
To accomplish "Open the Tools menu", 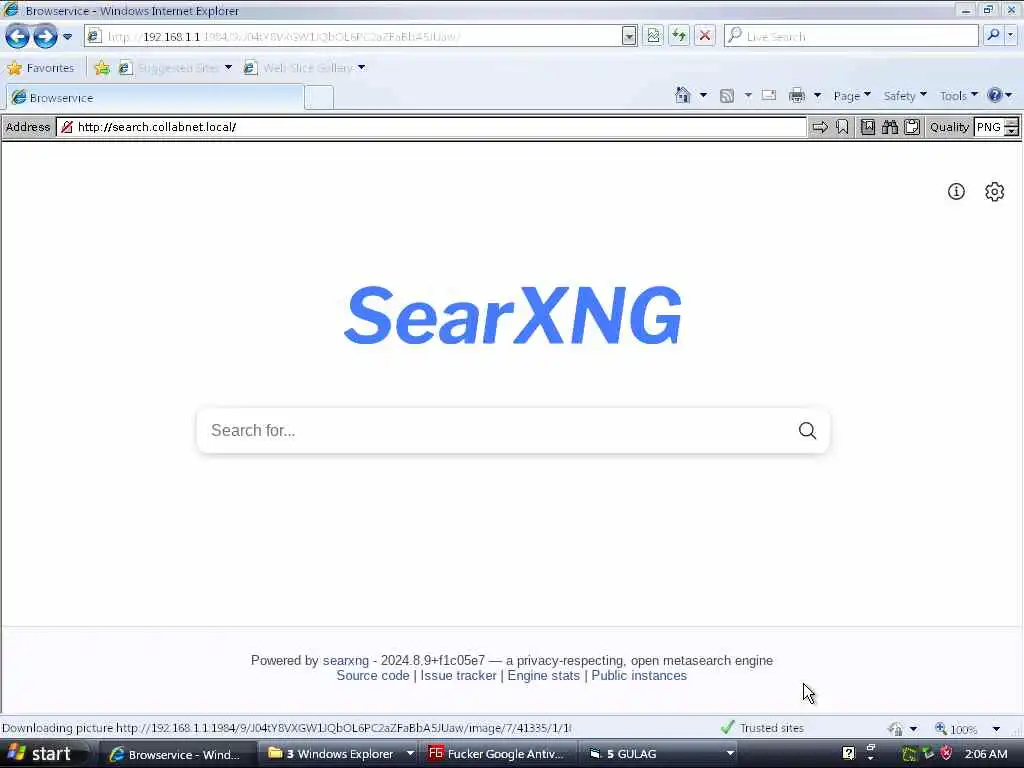I will (x=959, y=96).
